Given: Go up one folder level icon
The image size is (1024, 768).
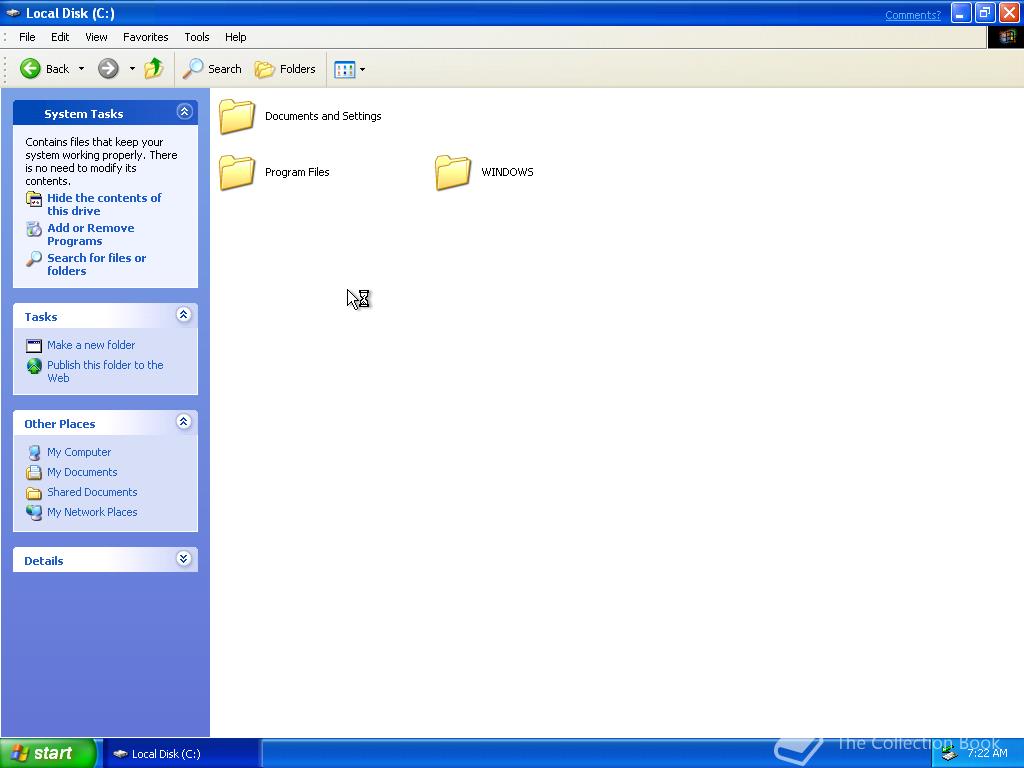Looking at the screenshot, I should 154,68.
